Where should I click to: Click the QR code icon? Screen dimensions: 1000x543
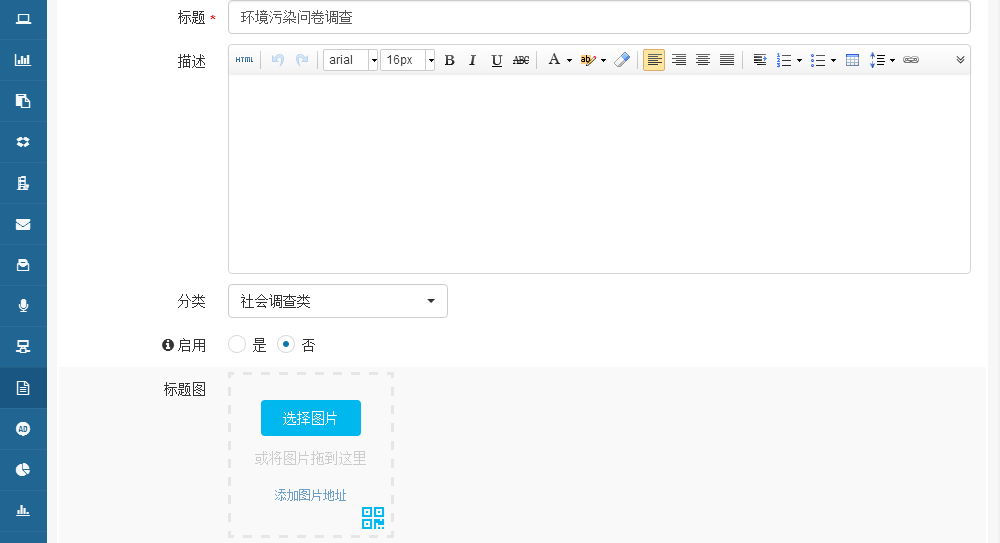(x=373, y=518)
